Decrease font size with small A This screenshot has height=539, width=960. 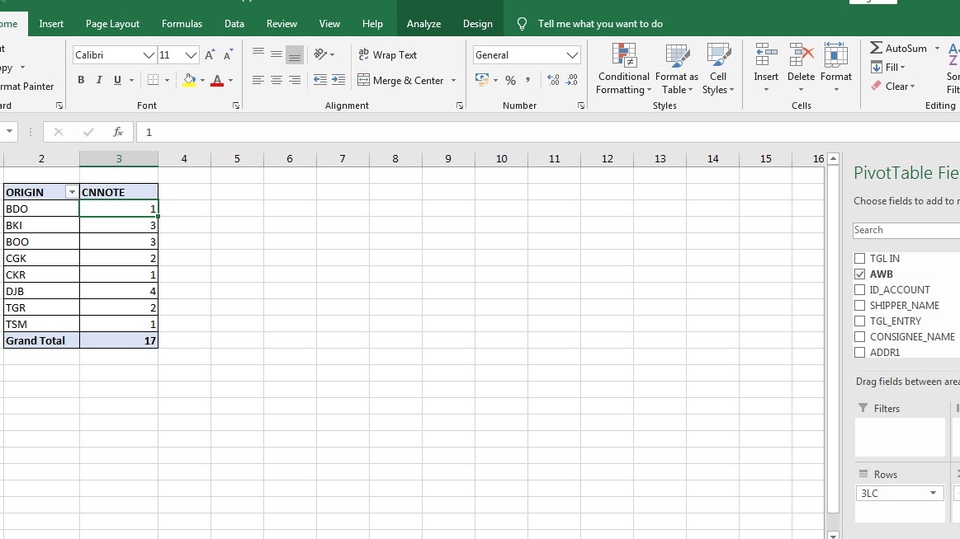pyautogui.click(x=228, y=55)
